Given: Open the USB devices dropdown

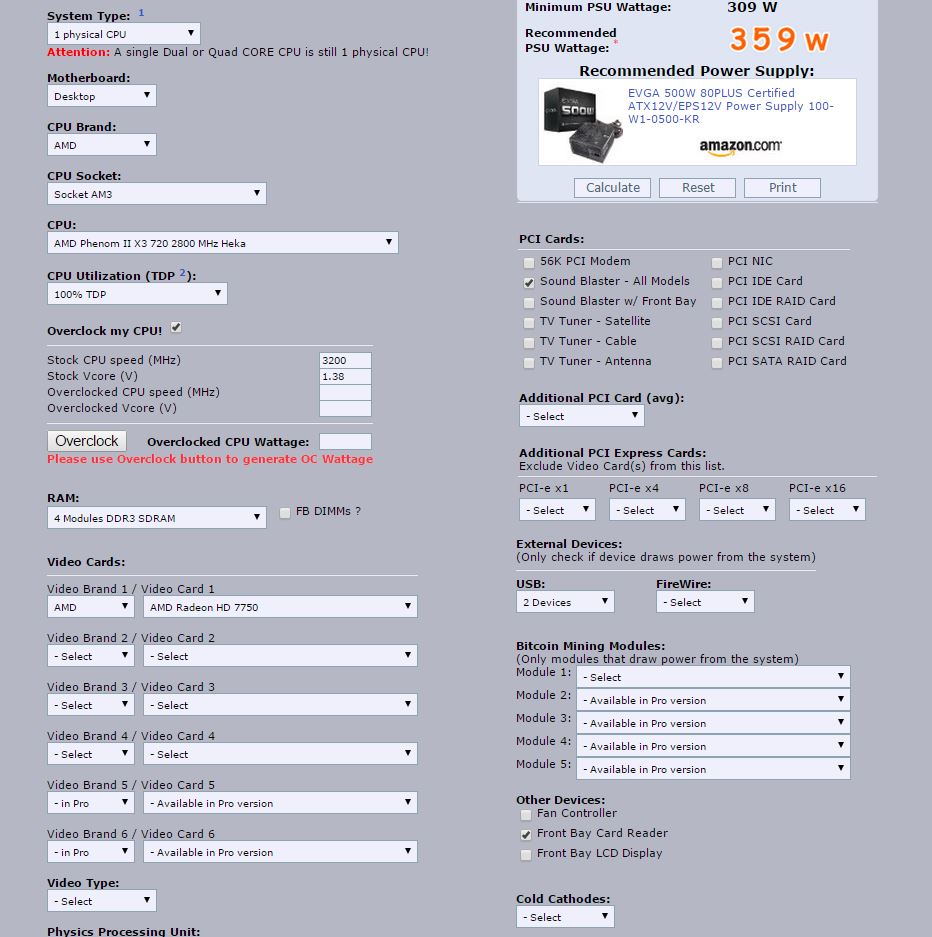Looking at the screenshot, I should coord(565,602).
